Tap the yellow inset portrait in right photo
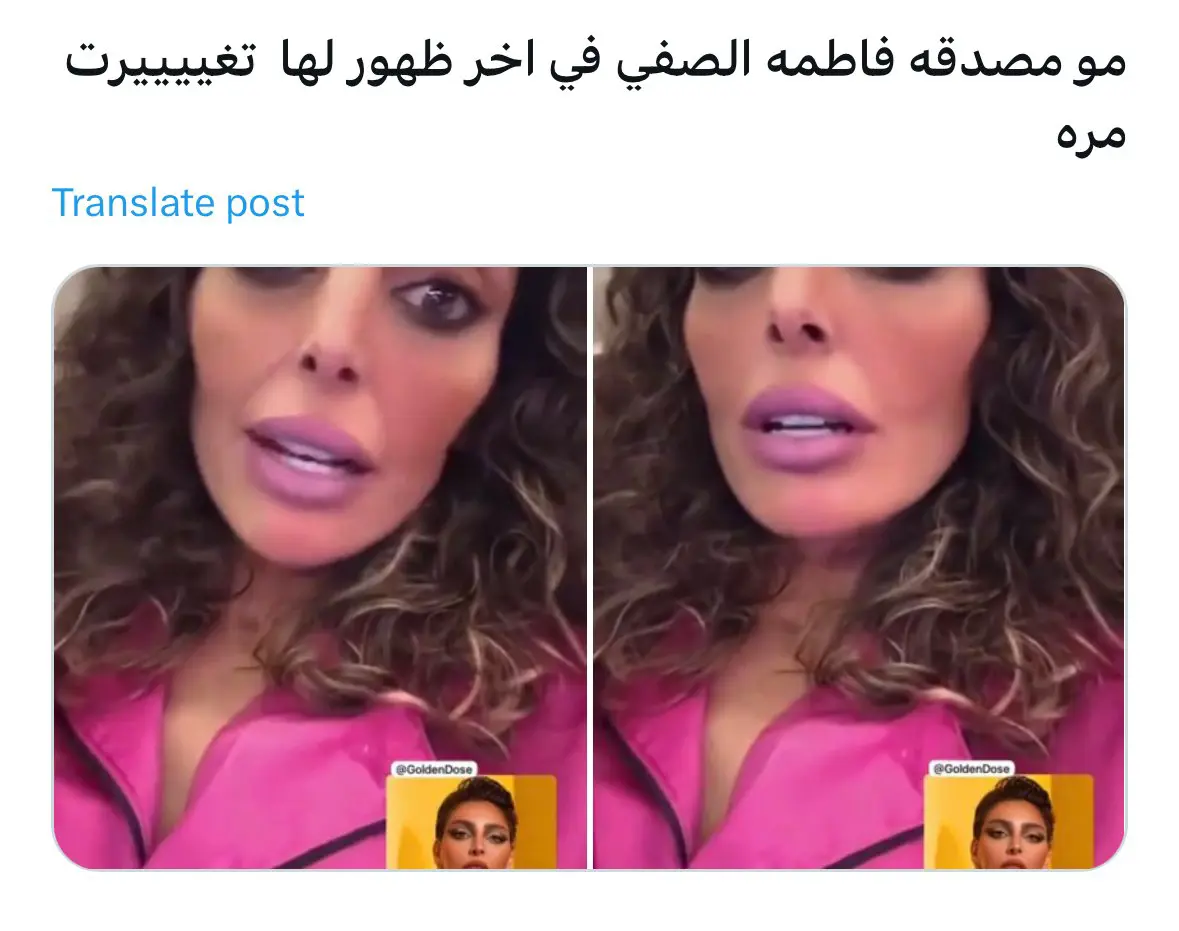 coord(1008,821)
